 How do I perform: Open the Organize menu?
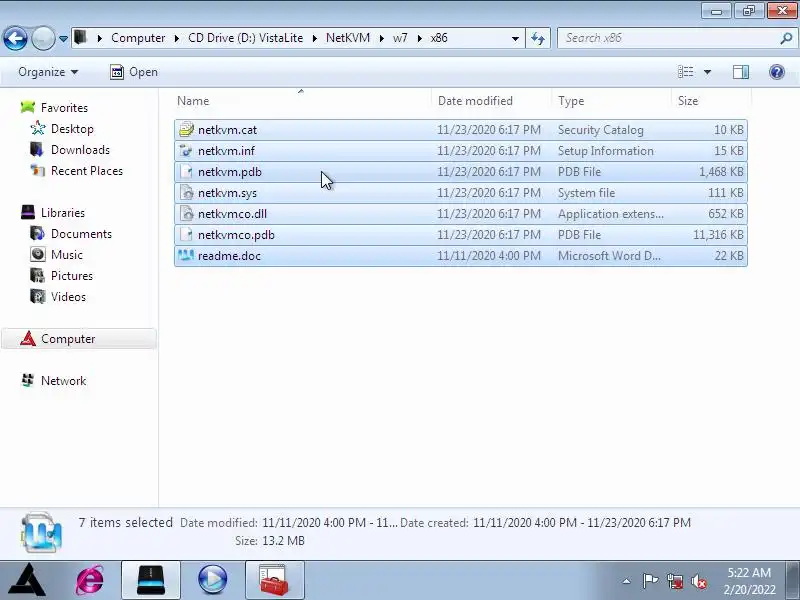pyautogui.click(x=48, y=72)
